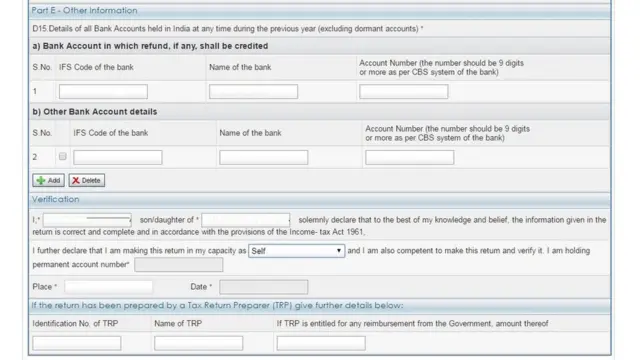Click the Date input field
640x360 pixels.
pos(264,287)
